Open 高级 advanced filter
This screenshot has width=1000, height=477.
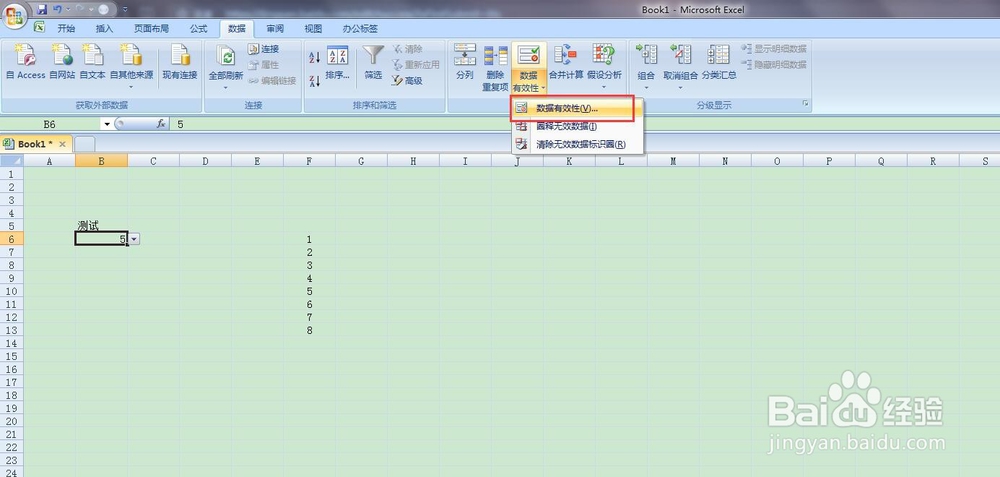407,81
